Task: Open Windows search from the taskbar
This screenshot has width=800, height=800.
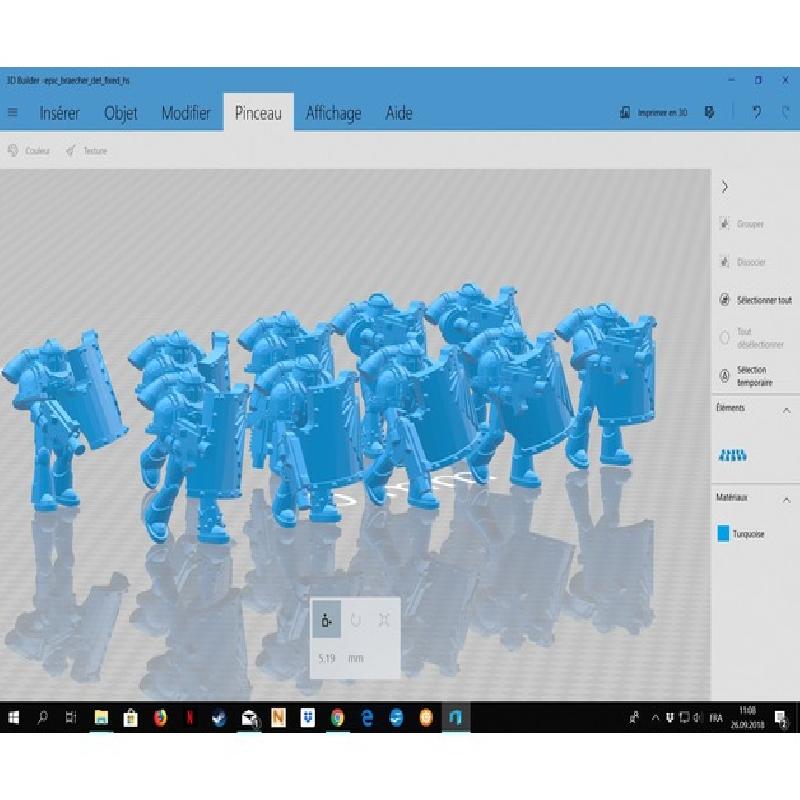Action: click(x=42, y=718)
